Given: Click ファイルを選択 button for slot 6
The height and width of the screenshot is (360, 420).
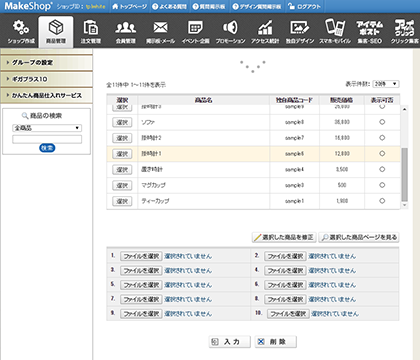Looking at the screenshot, I should pyautogui.click(x=285, y=285).
